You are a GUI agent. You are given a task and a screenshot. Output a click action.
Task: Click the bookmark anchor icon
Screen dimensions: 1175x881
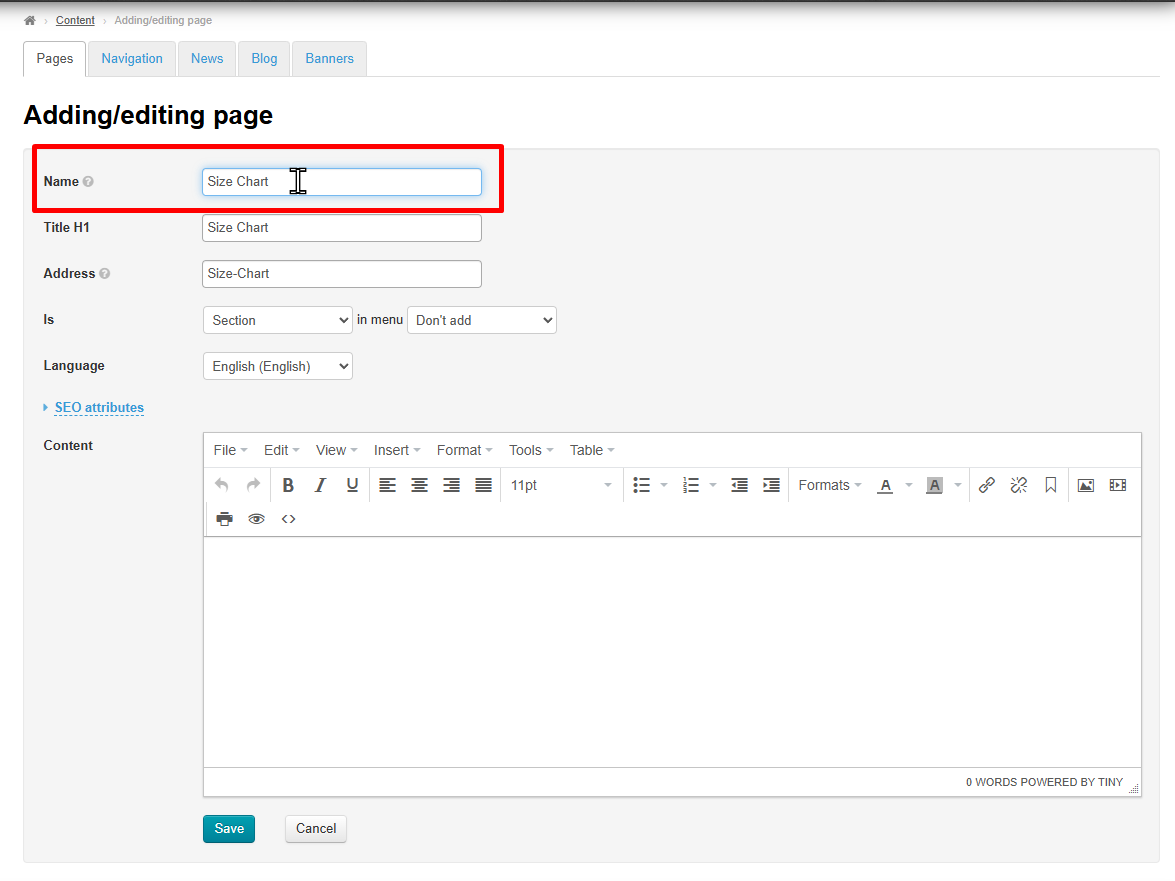pyautogui.click(x=1050, y=485)
